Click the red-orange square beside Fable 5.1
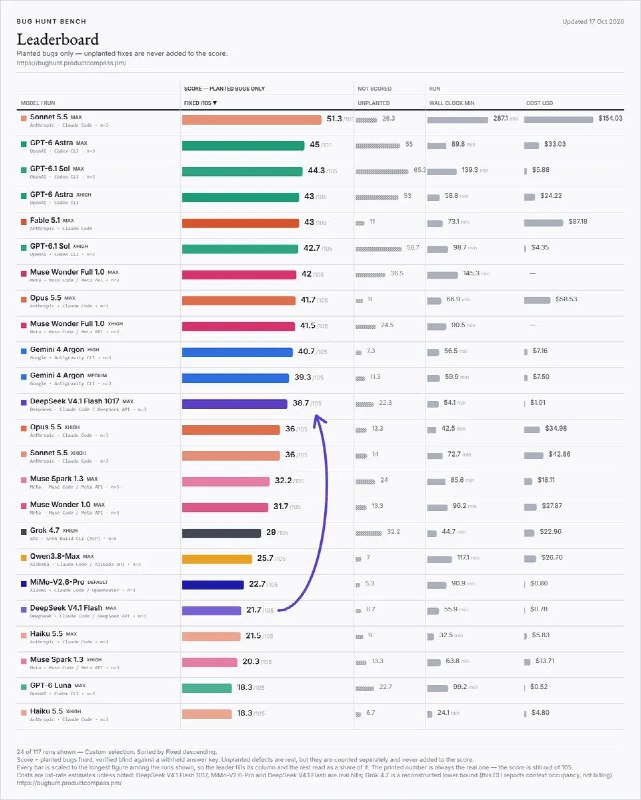 tap(23, 221)
